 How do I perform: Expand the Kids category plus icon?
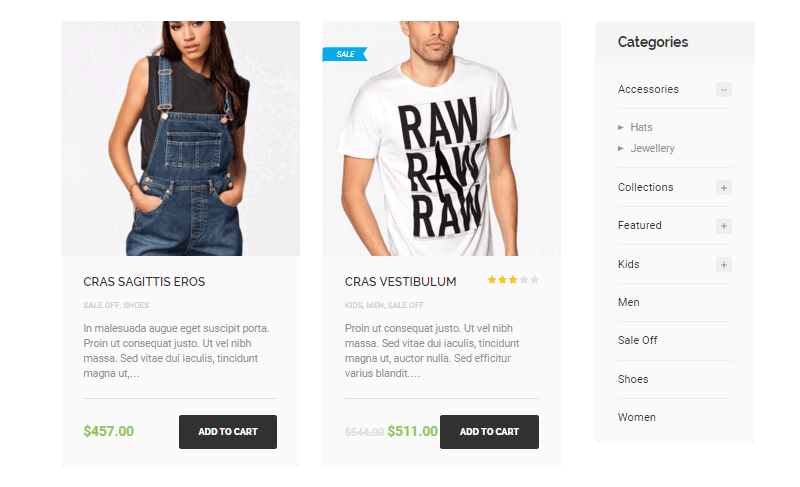pyautogui.click(x=723, y=265)
